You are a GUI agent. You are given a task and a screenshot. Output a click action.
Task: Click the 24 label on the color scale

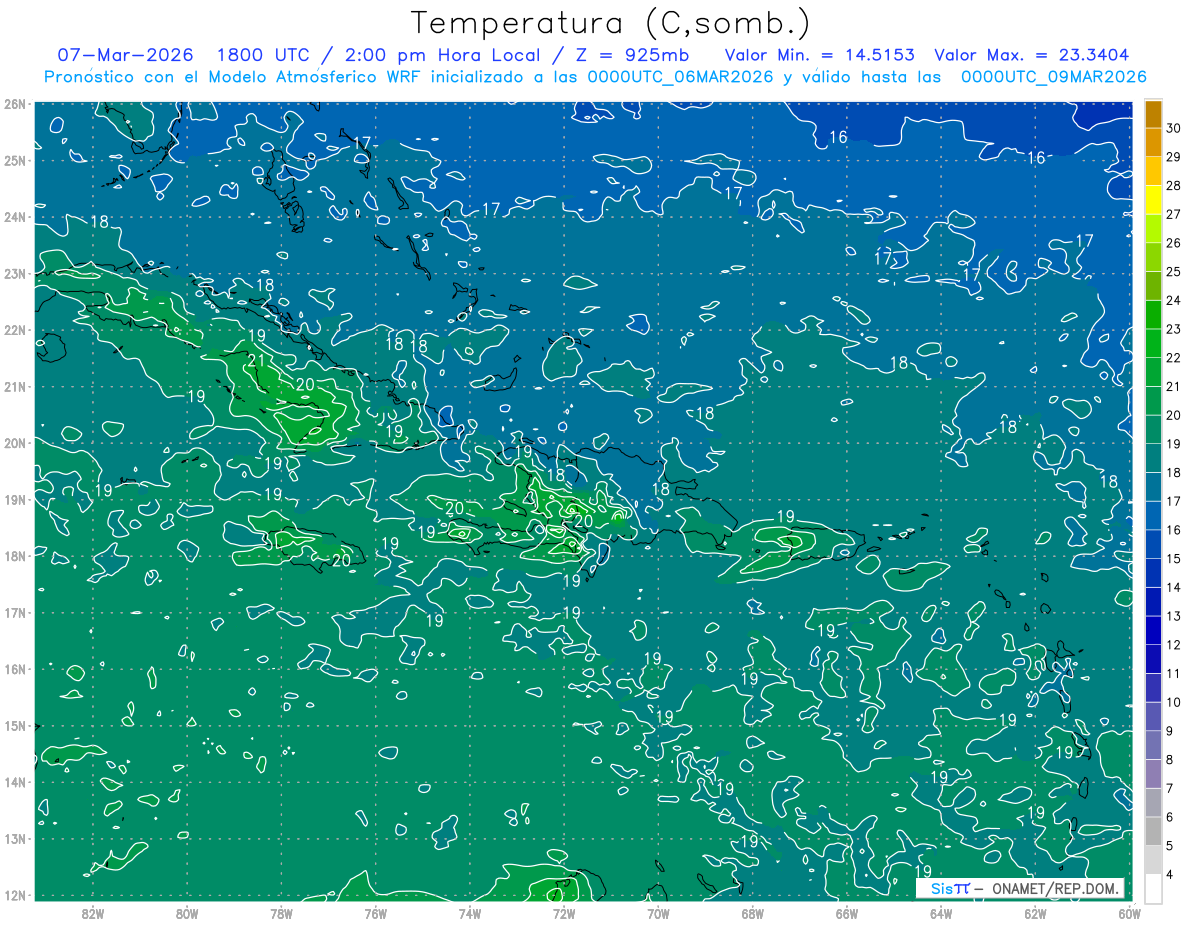pos(1174,300)
